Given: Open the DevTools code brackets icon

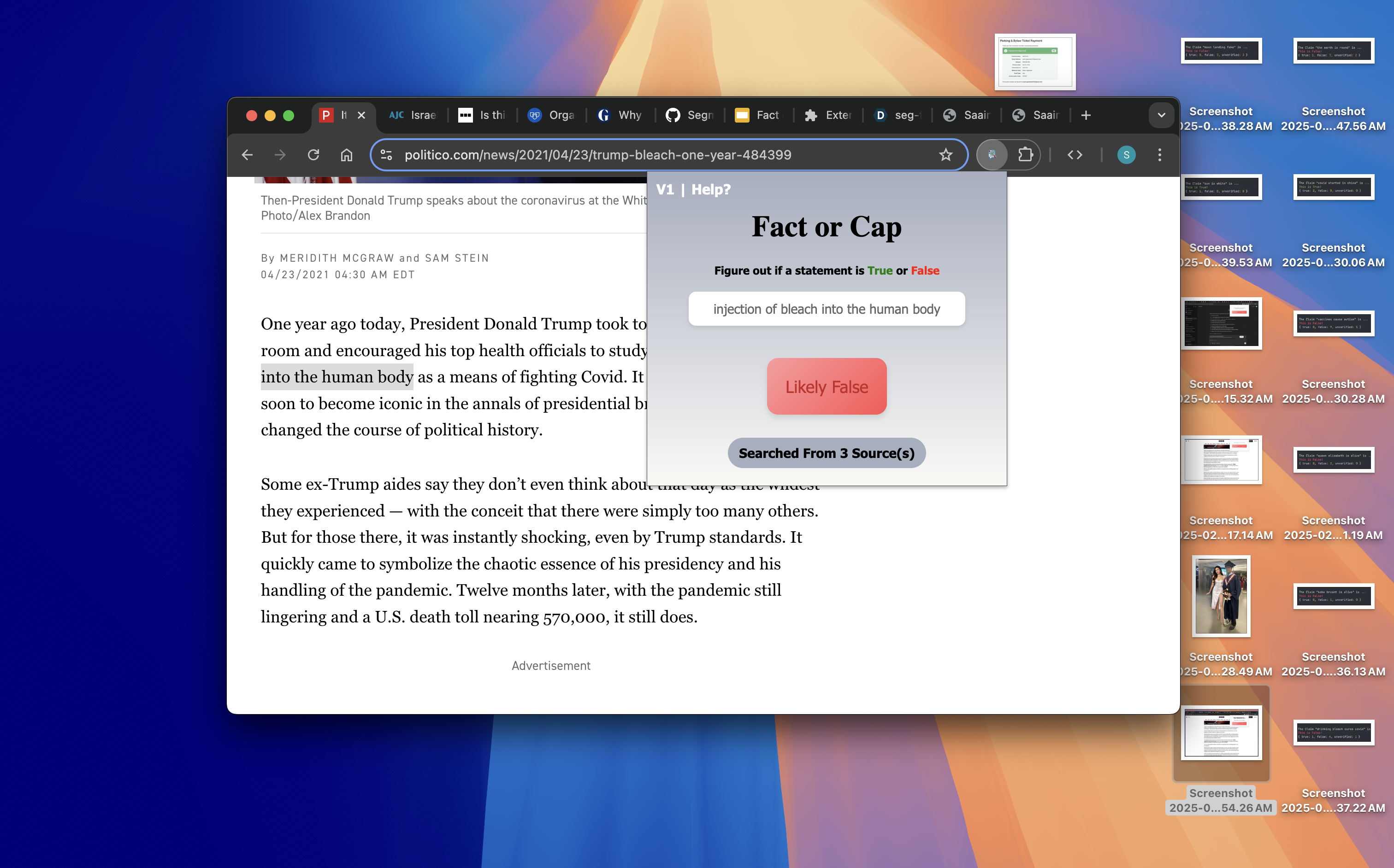Looking at the screenshot, I should pyautogui.click(x=1075, y=155).
